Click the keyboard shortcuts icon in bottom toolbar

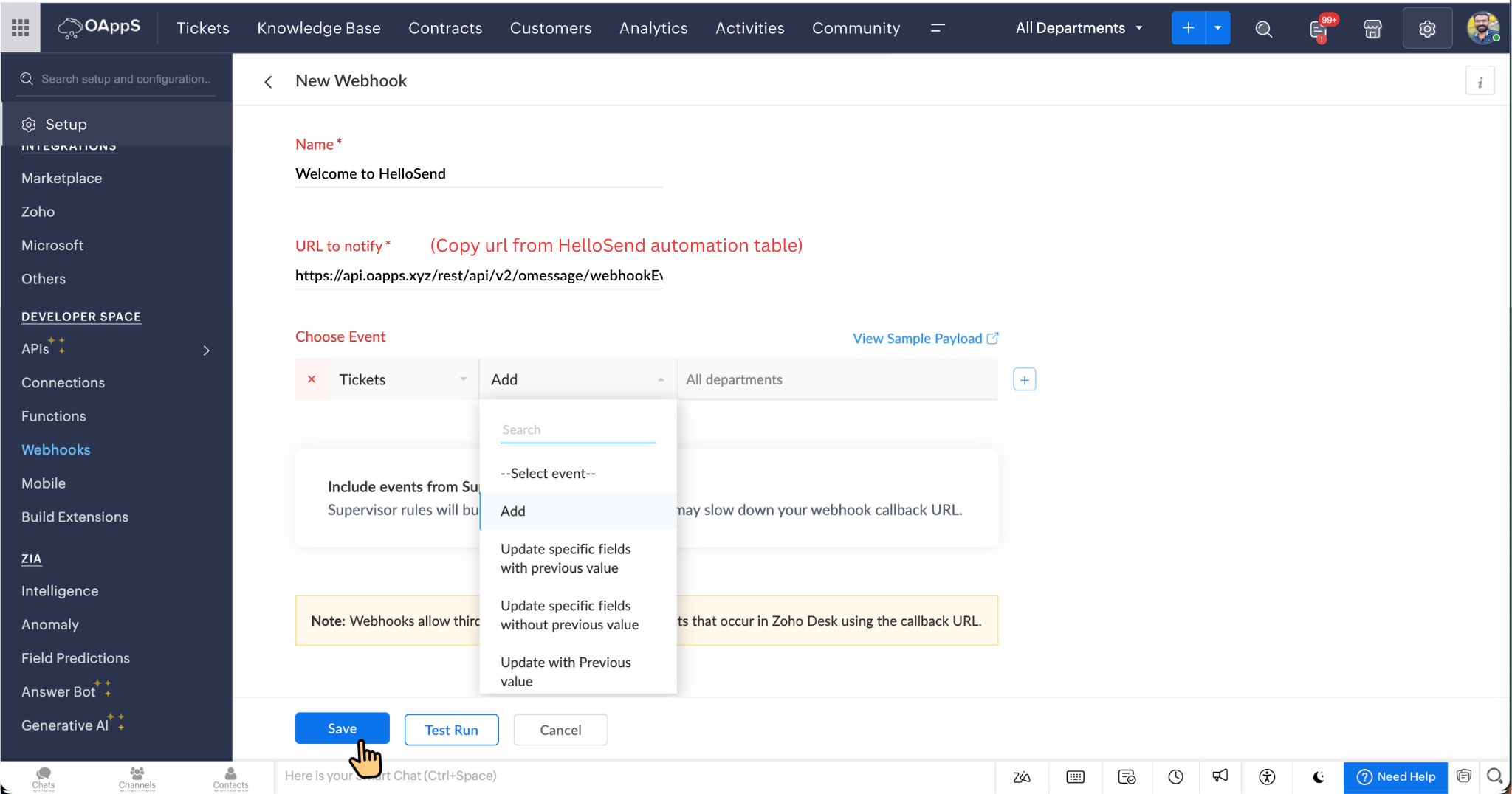point(1076,777)
